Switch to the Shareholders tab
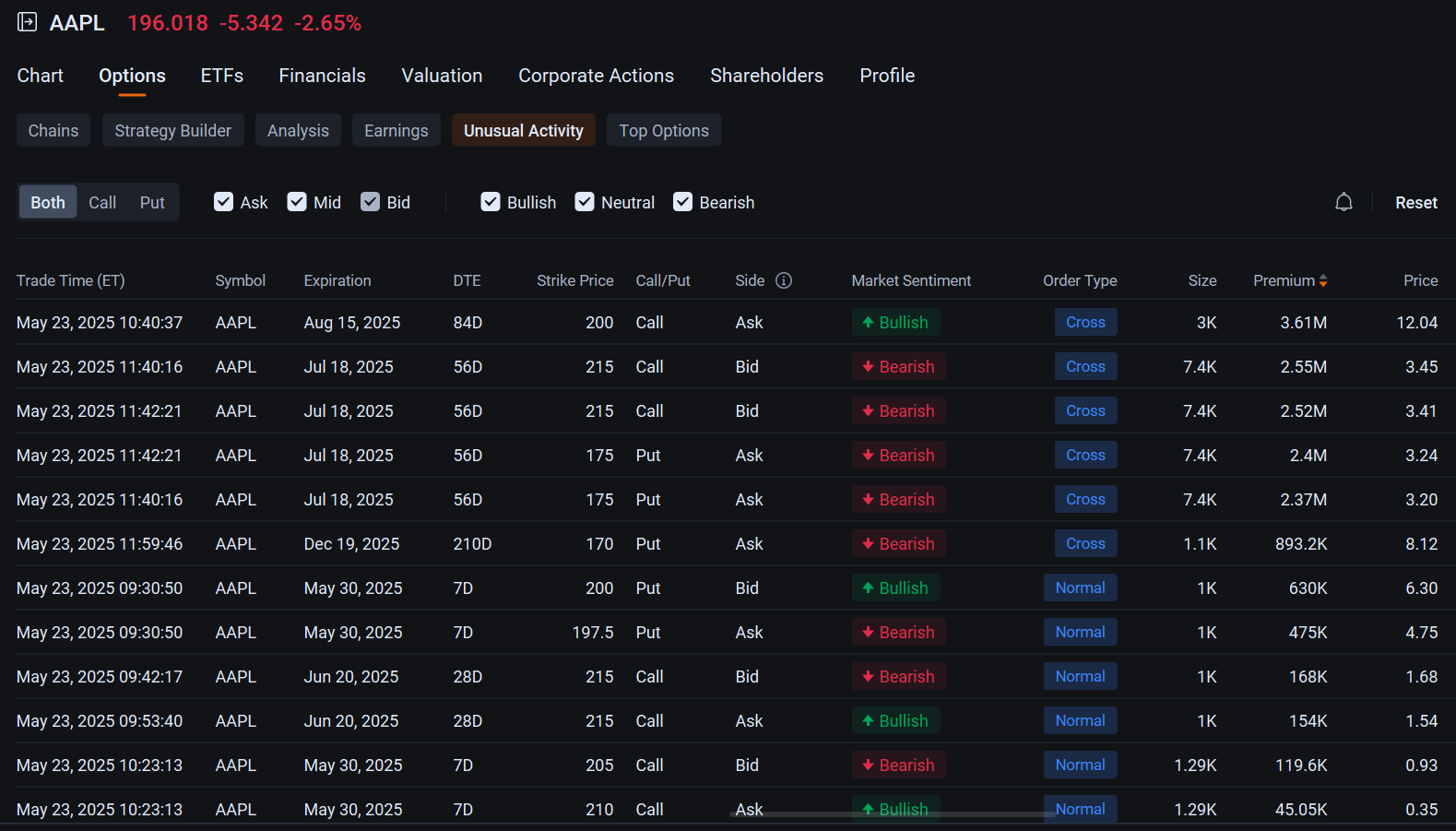This screenshot has height=831, width=1456. point(766,76)
